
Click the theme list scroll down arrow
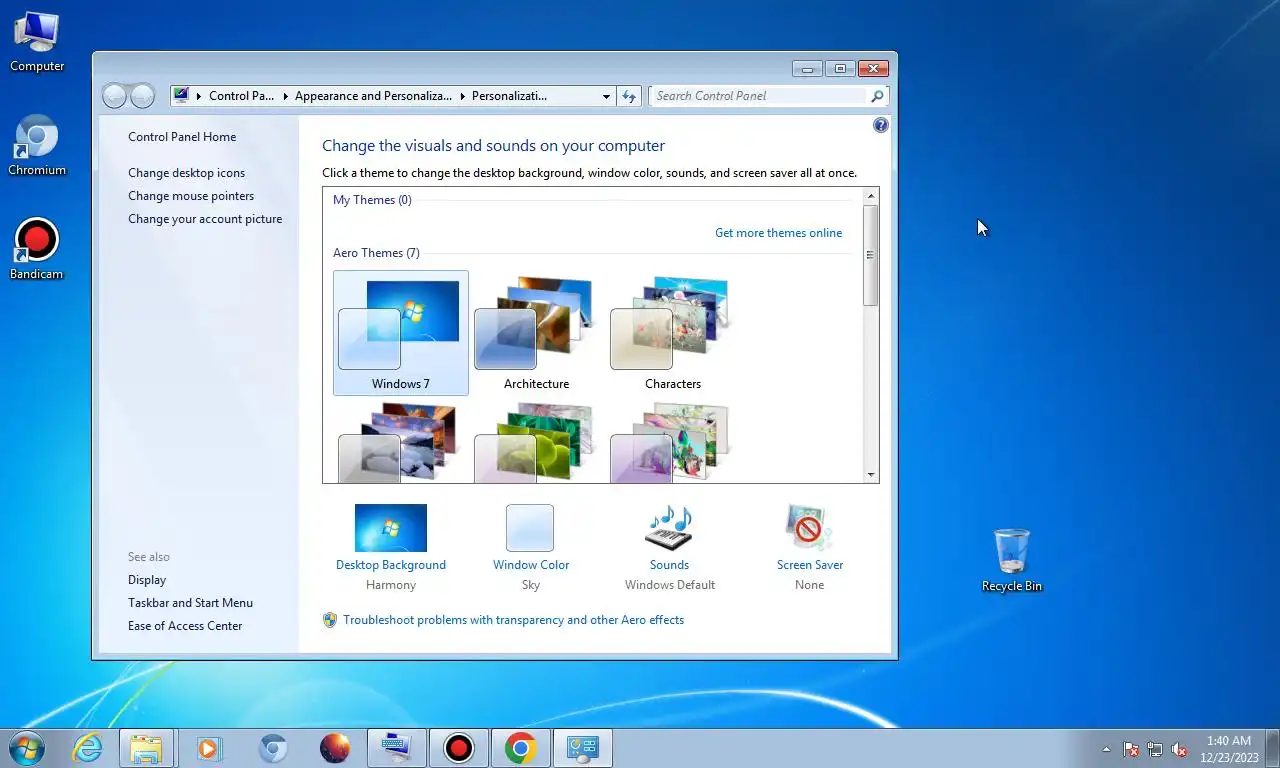871,475
